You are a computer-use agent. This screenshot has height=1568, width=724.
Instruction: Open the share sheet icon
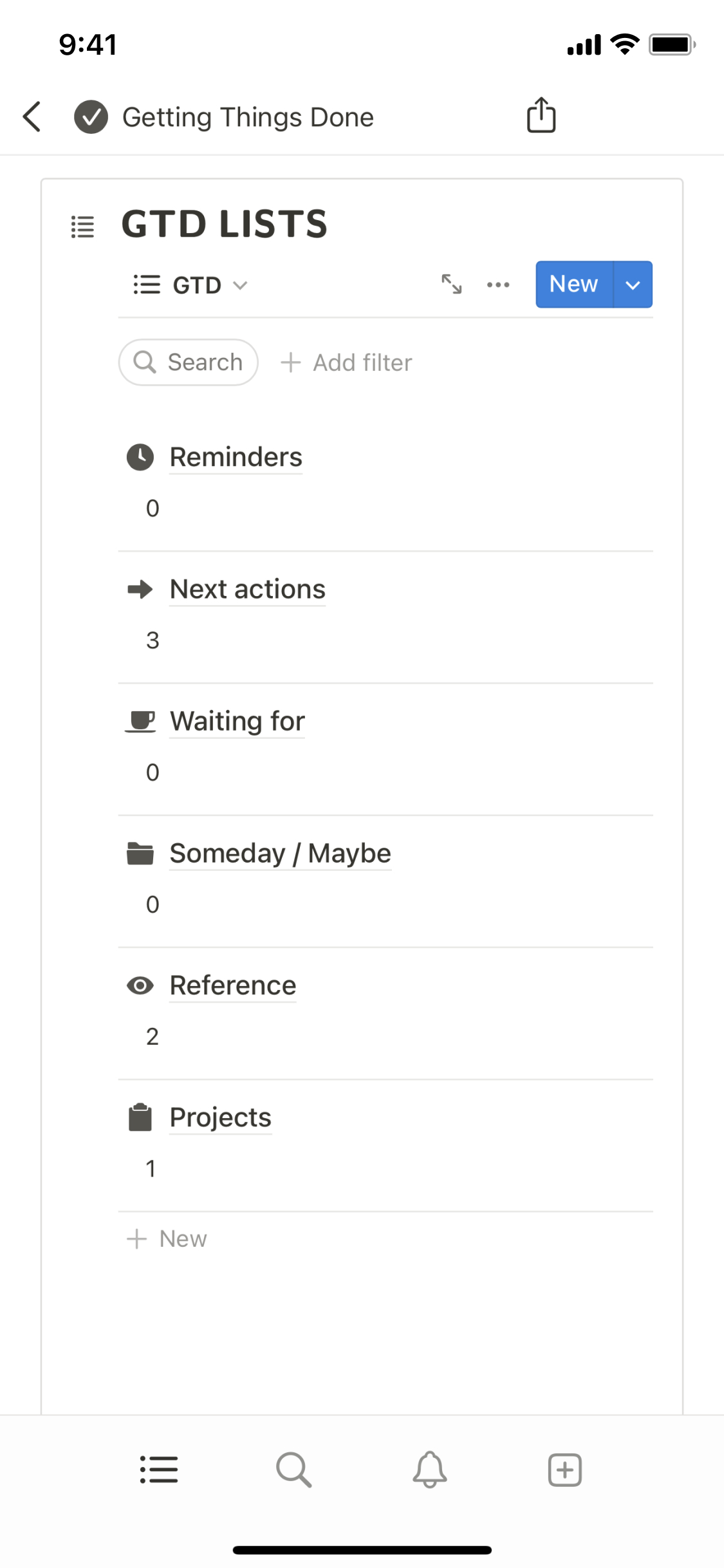(x=541, y=115)
